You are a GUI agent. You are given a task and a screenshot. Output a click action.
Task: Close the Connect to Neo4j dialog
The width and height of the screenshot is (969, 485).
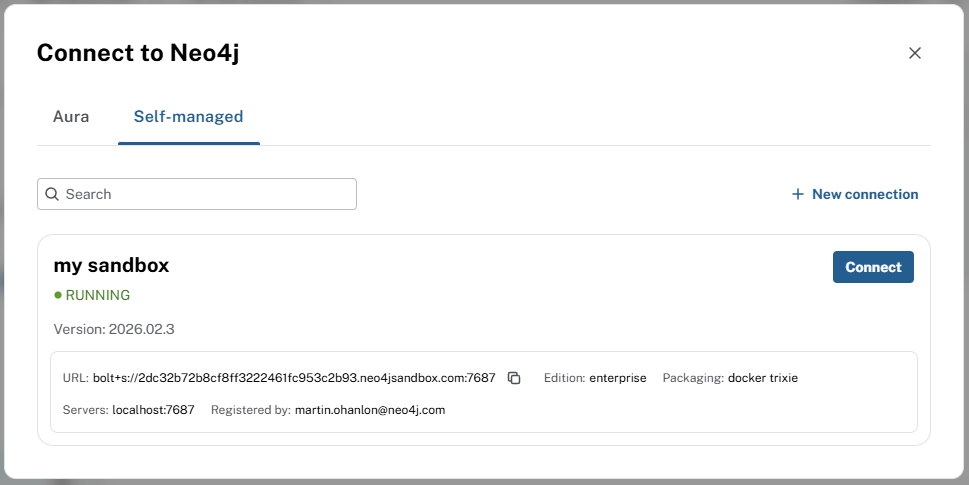click(x=915, y=53)
